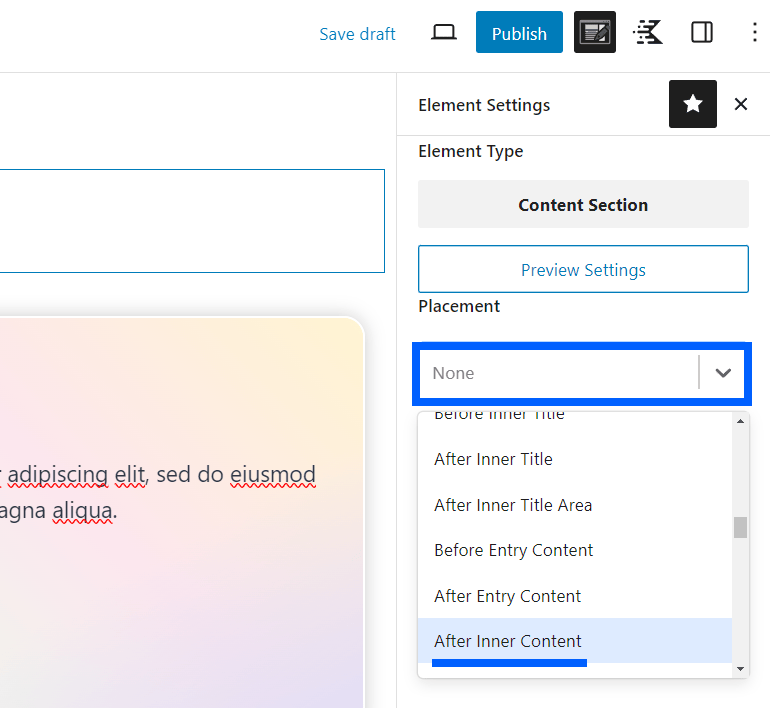The image size is (770, 708).
Task: Open the striped GenerateBlocks toolbar icon
Action: click(x=648, y=33)
